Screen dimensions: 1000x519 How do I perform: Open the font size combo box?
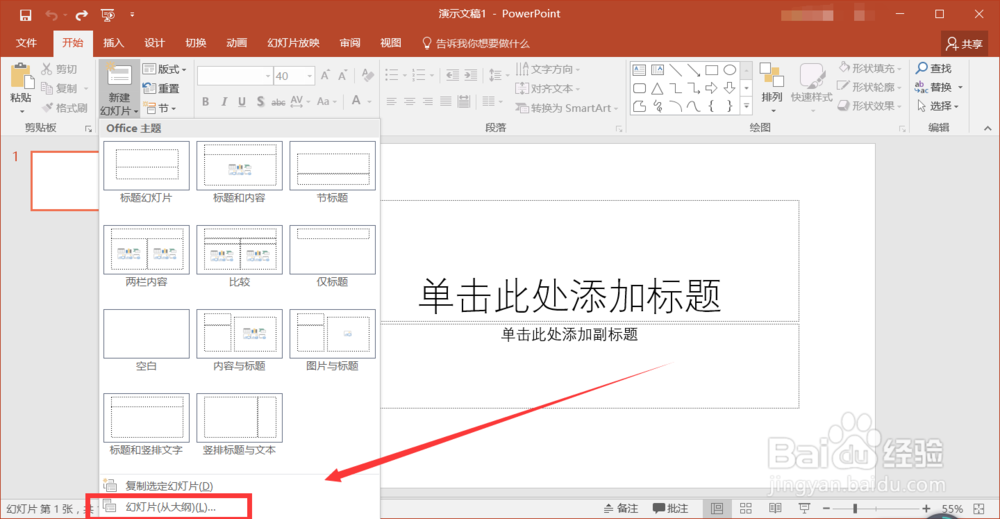[294, 76]
